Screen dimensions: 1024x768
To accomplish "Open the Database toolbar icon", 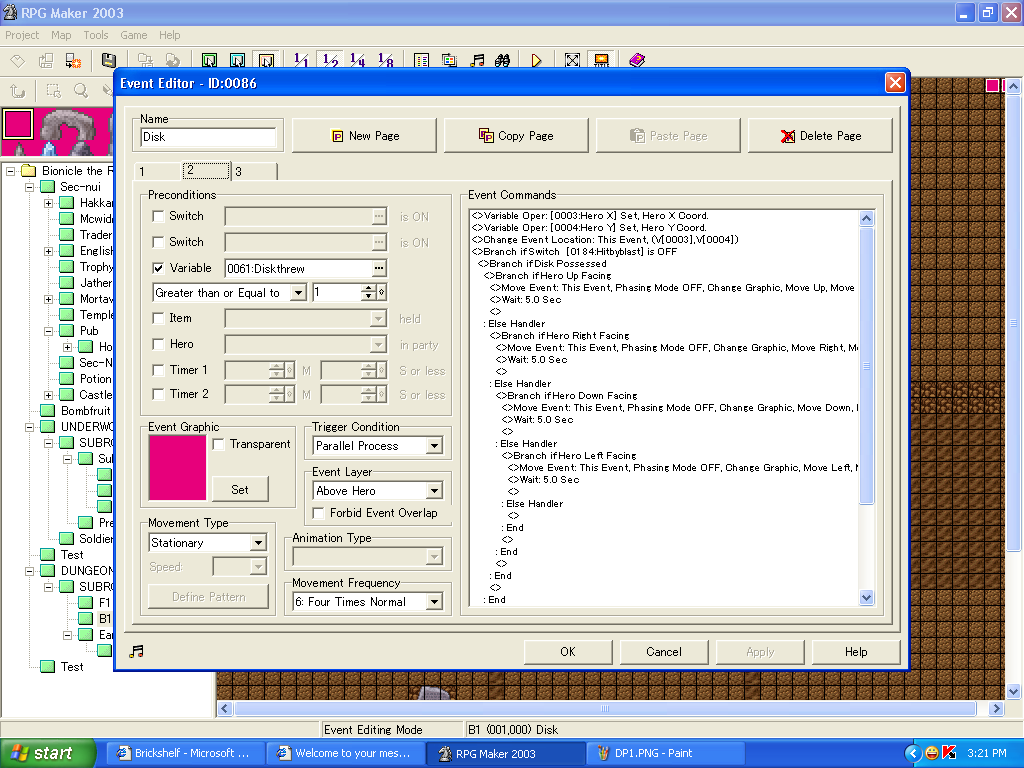I will point(421,61).
